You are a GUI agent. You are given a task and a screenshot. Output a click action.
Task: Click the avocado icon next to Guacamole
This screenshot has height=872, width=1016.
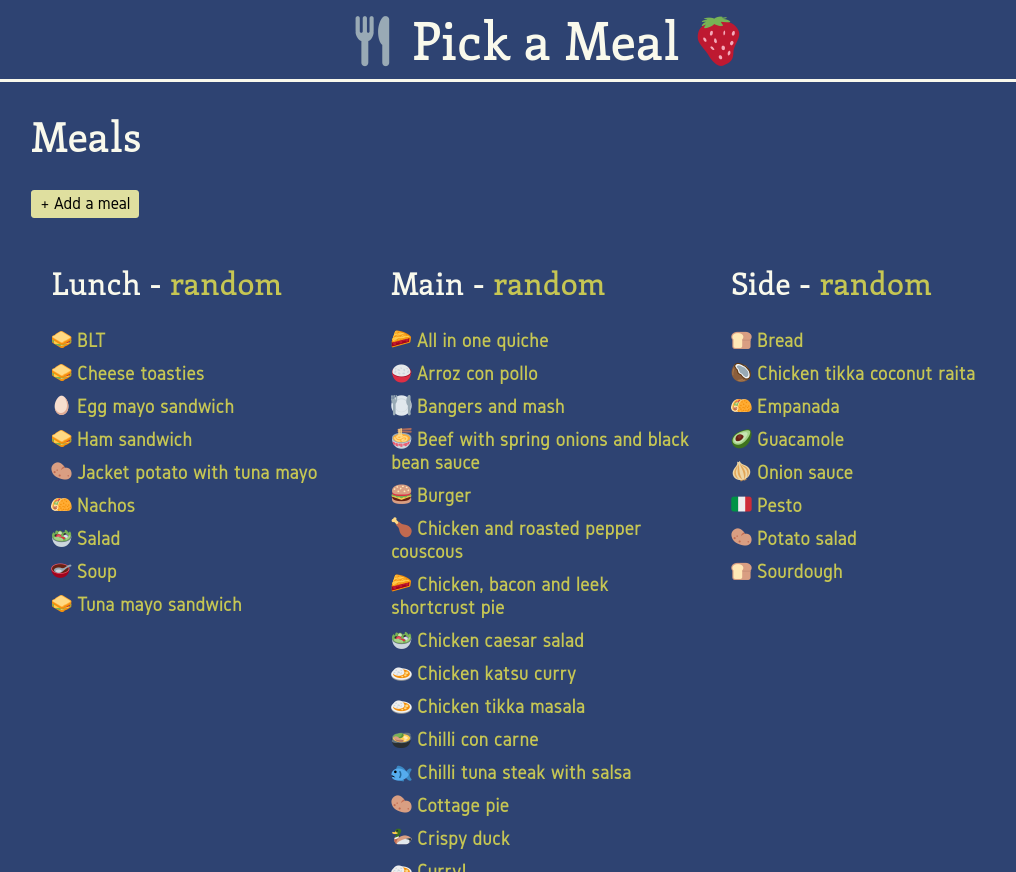[742, 439]
